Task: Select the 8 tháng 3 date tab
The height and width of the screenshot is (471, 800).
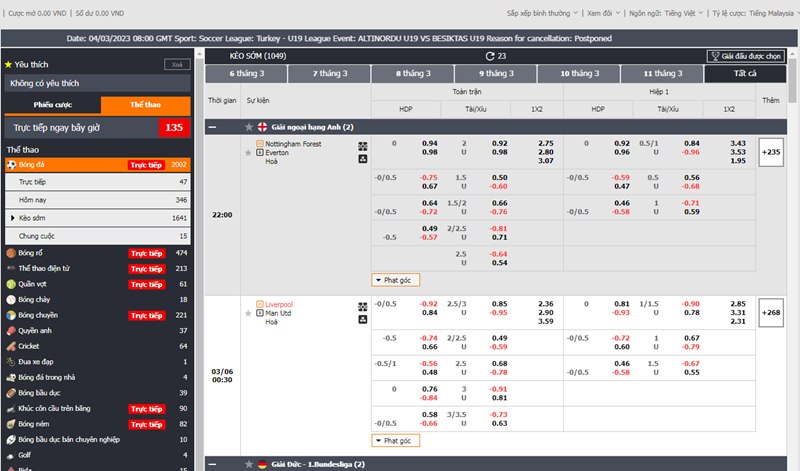Action: [x=413, y=73]
